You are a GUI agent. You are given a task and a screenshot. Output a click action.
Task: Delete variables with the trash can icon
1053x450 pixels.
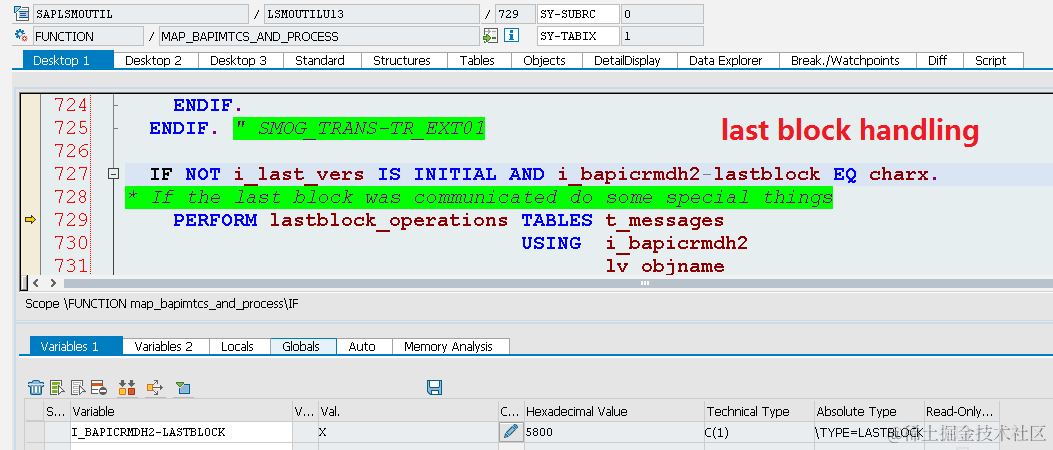[x=36, y=388]
